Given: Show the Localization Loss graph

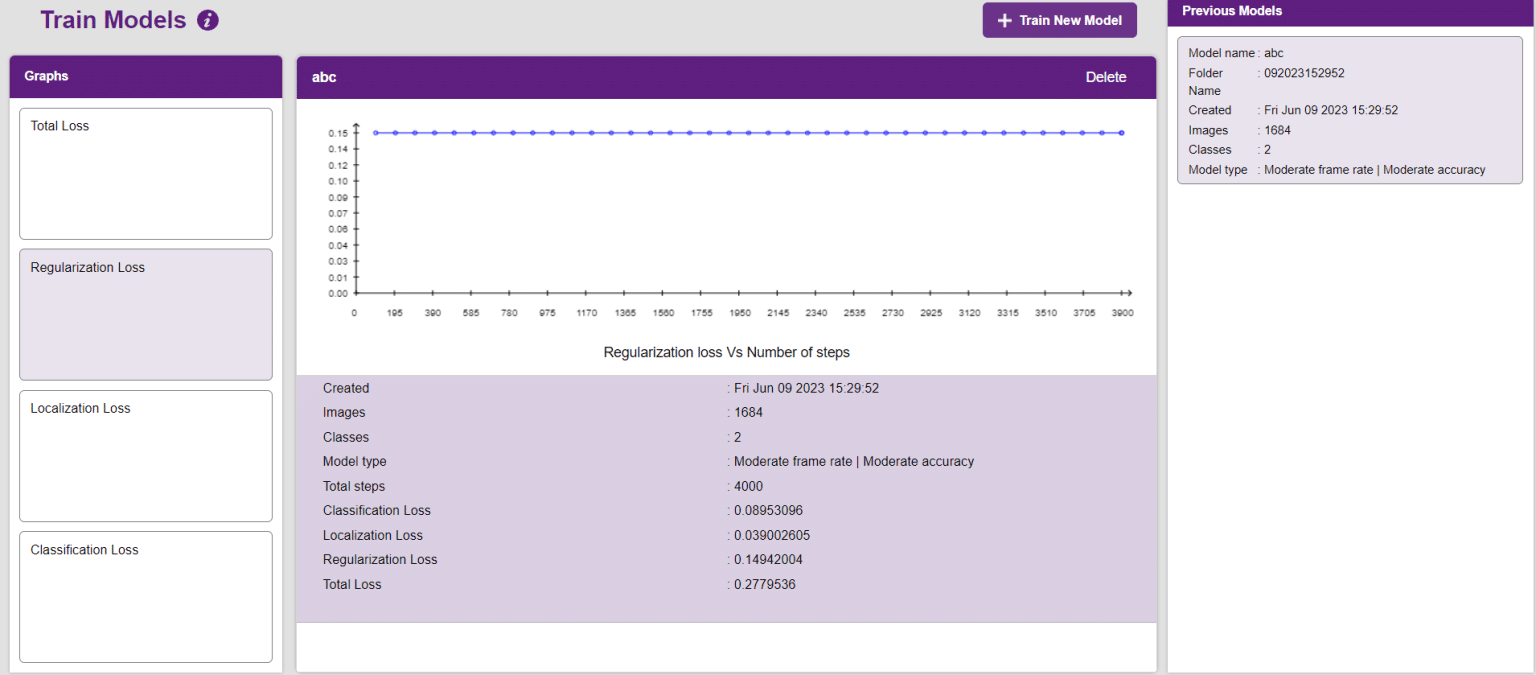Looking at the screenshot, I should (145, 456).
